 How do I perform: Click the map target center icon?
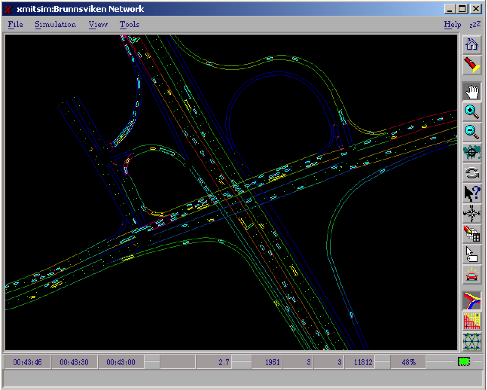pyautogui.click(x=472, y=153)
